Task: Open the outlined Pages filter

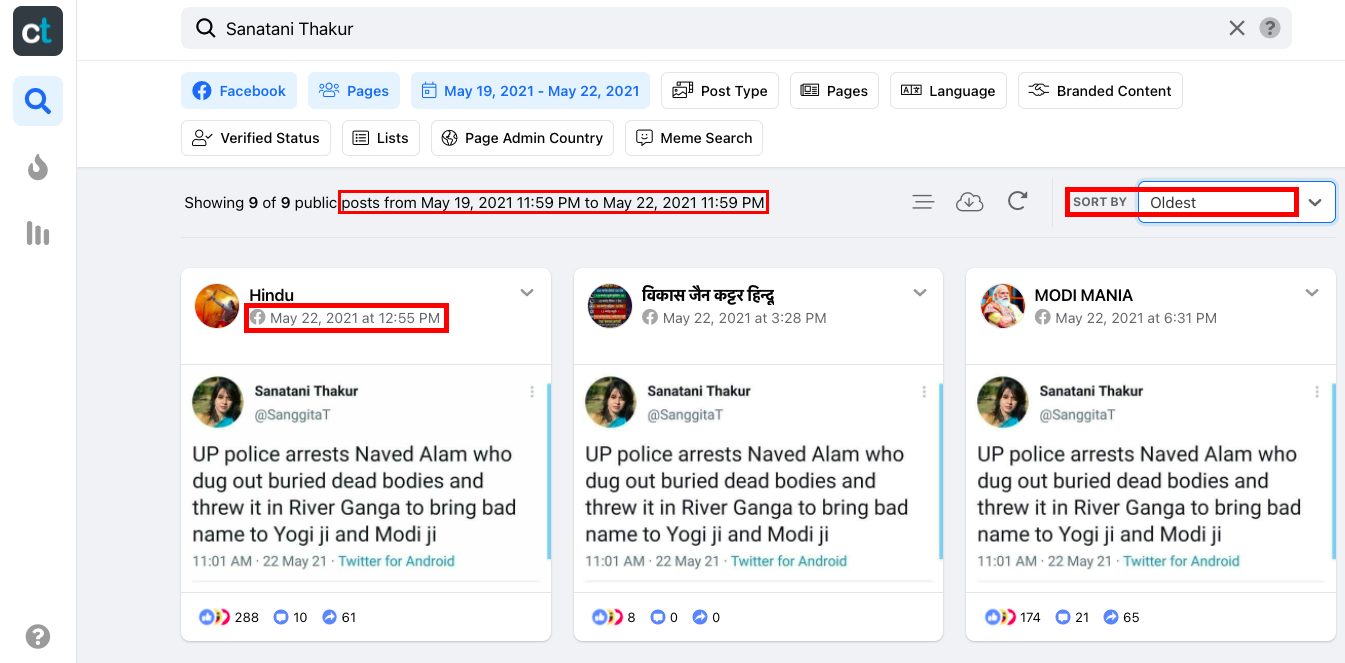Action: pyautogui.click(x=834, y=91)
